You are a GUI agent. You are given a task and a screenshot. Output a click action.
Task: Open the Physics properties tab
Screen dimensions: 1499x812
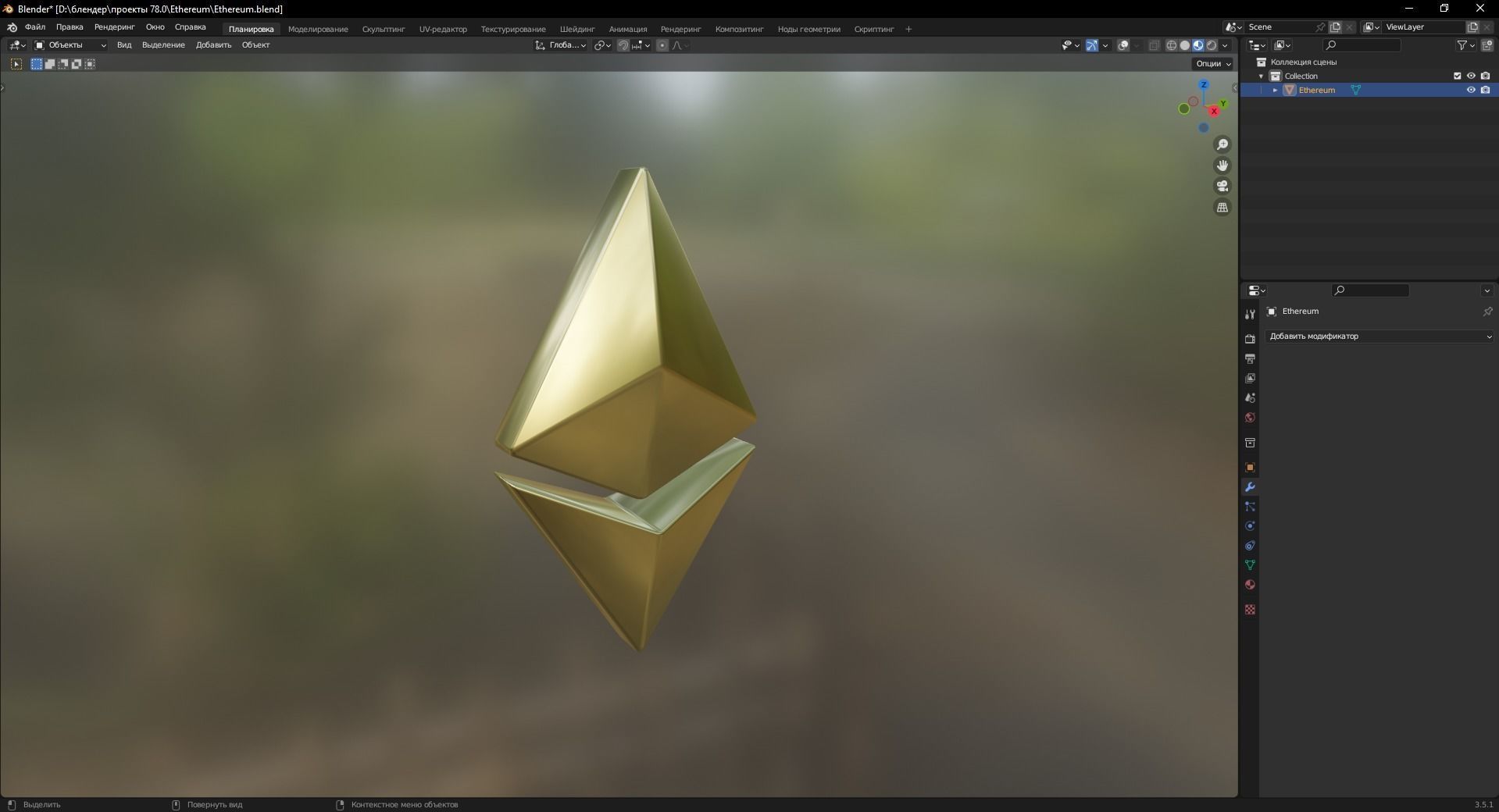[x=1250, y=526]
